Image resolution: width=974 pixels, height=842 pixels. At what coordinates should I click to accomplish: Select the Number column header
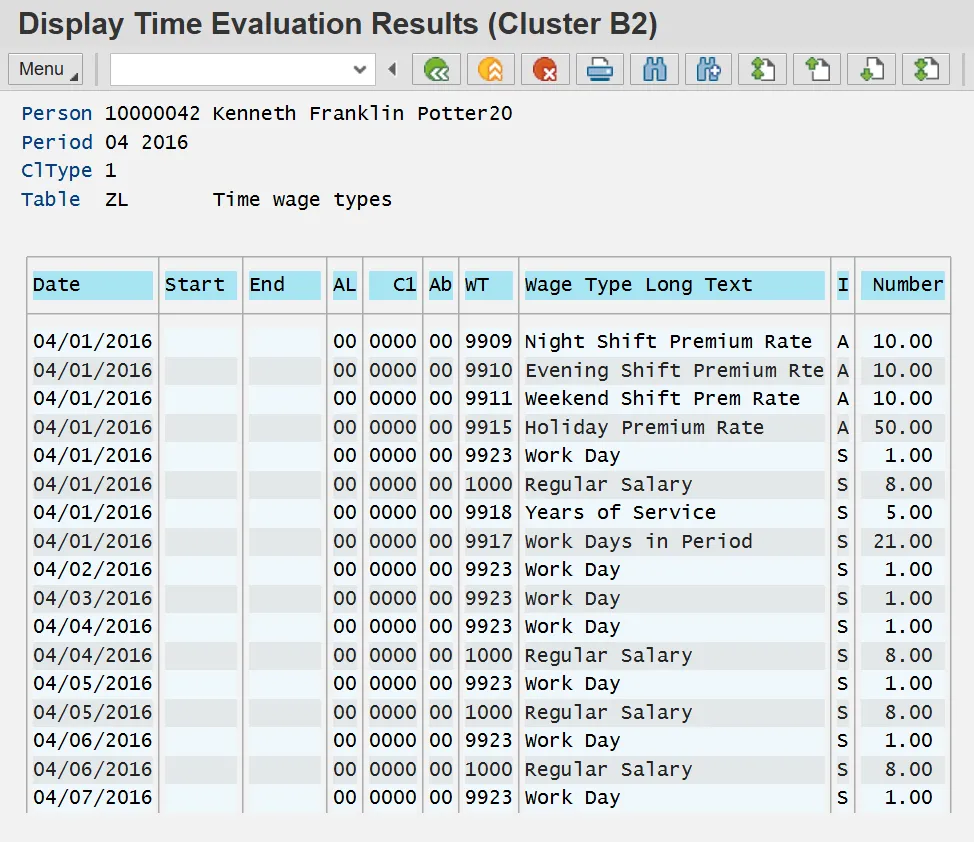(903, 285)
